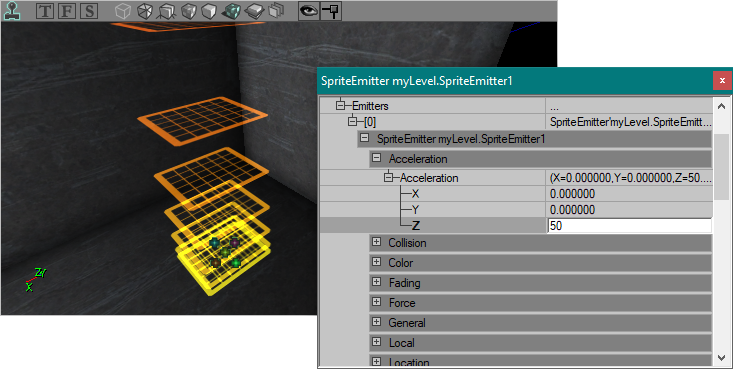Viewport: 733px width, 369px height.
Task: Toggle the eye actor visibility button
Action: point(309,11)
